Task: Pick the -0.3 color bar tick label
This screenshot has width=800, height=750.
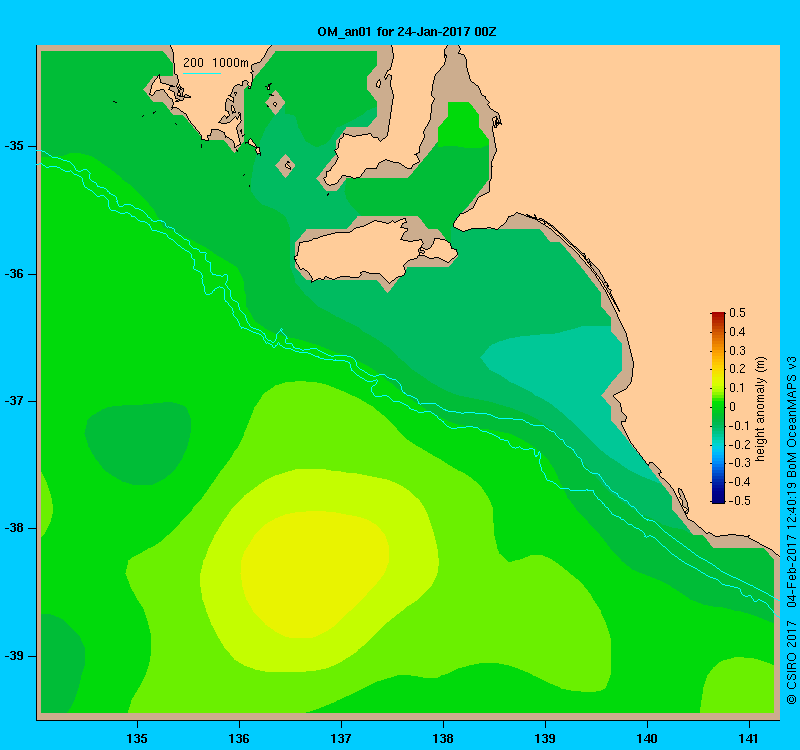Action: point(738,463)
